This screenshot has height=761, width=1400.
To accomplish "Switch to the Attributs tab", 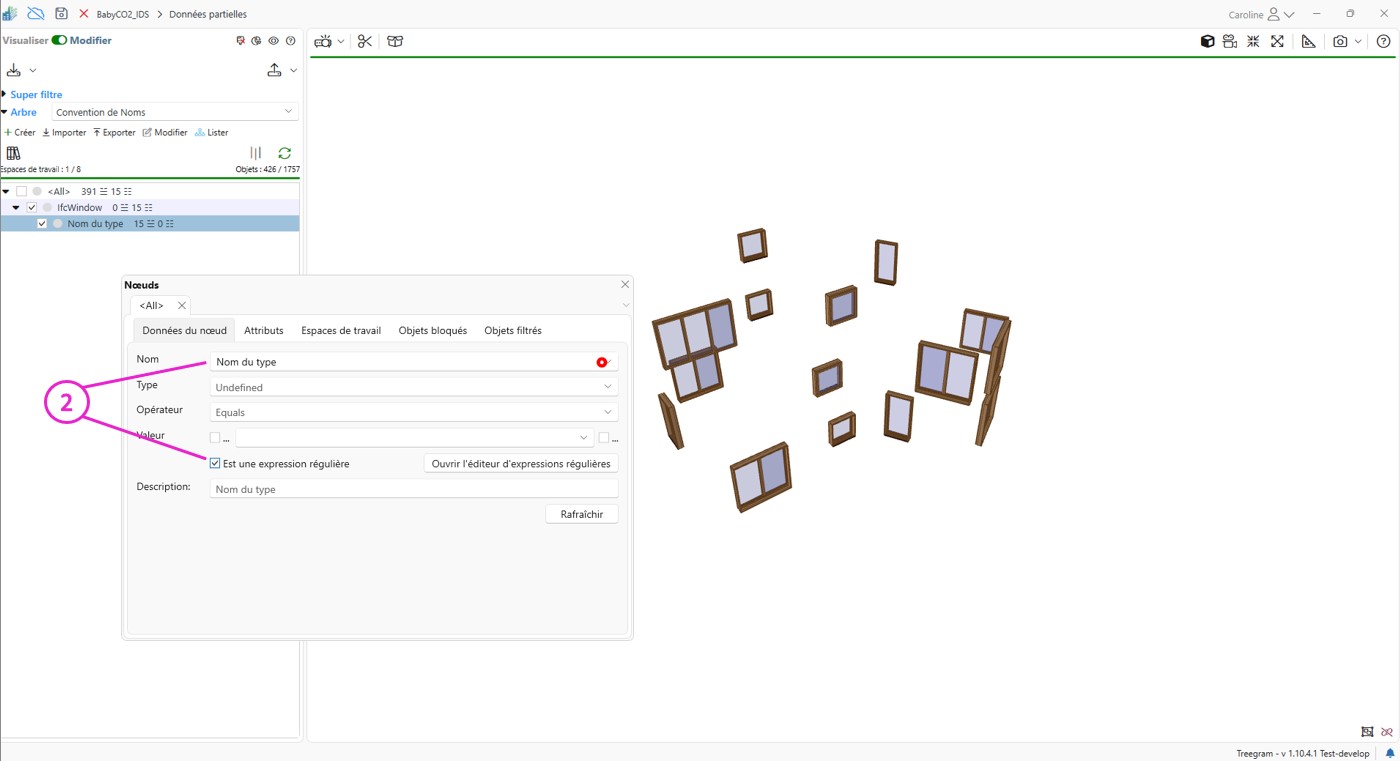I will pos(263,330).
